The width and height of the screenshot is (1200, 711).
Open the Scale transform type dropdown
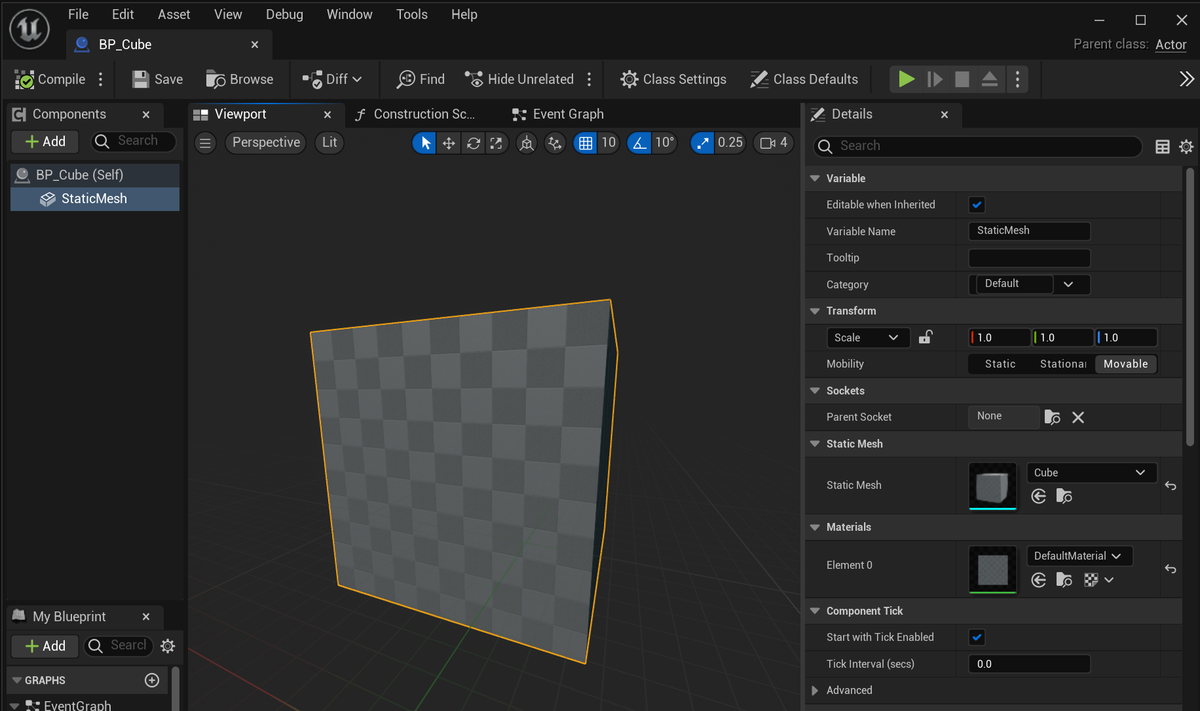point(868,337)
